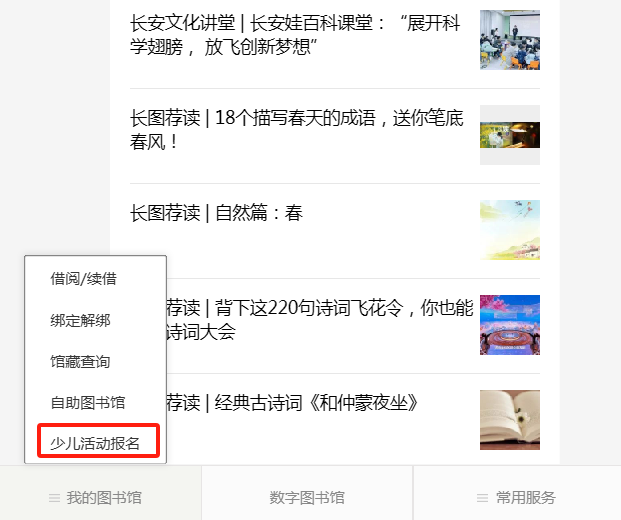The width and height of the screenshot is (621, 520).
Task: Open article 18个描写春天的成语
Action: tap(297, 130)
